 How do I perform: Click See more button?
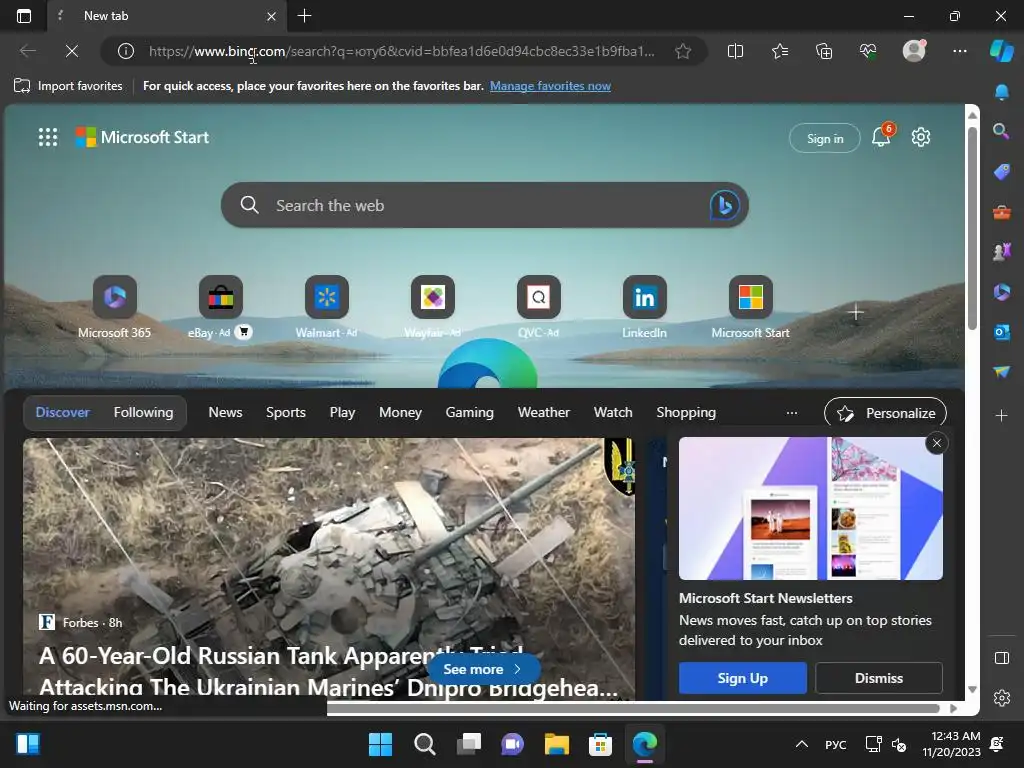(483, 669)
